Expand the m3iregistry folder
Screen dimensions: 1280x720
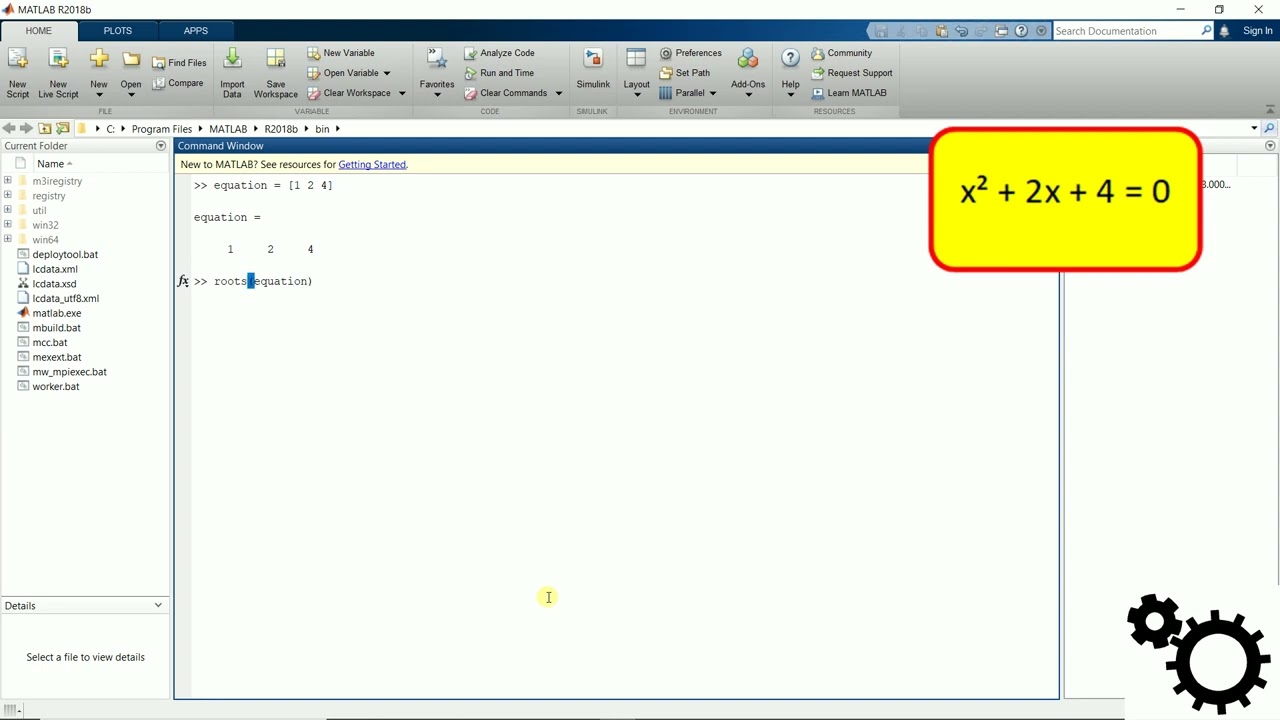[x=8, y=181]
